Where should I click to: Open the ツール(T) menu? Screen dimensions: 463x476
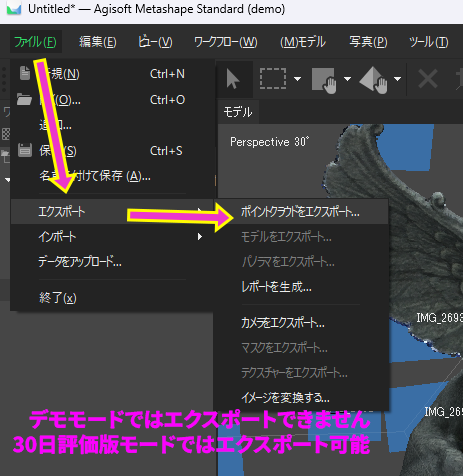(429, 42)
